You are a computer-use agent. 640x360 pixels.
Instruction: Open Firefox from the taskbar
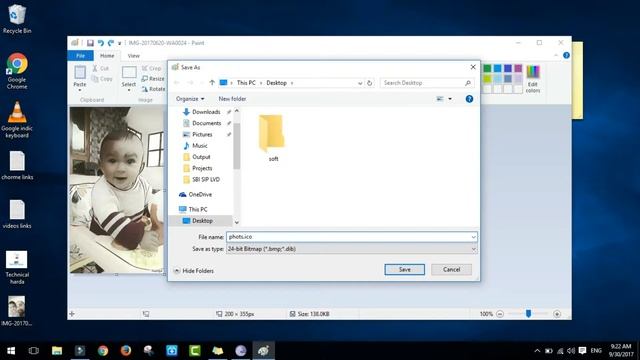126,351
